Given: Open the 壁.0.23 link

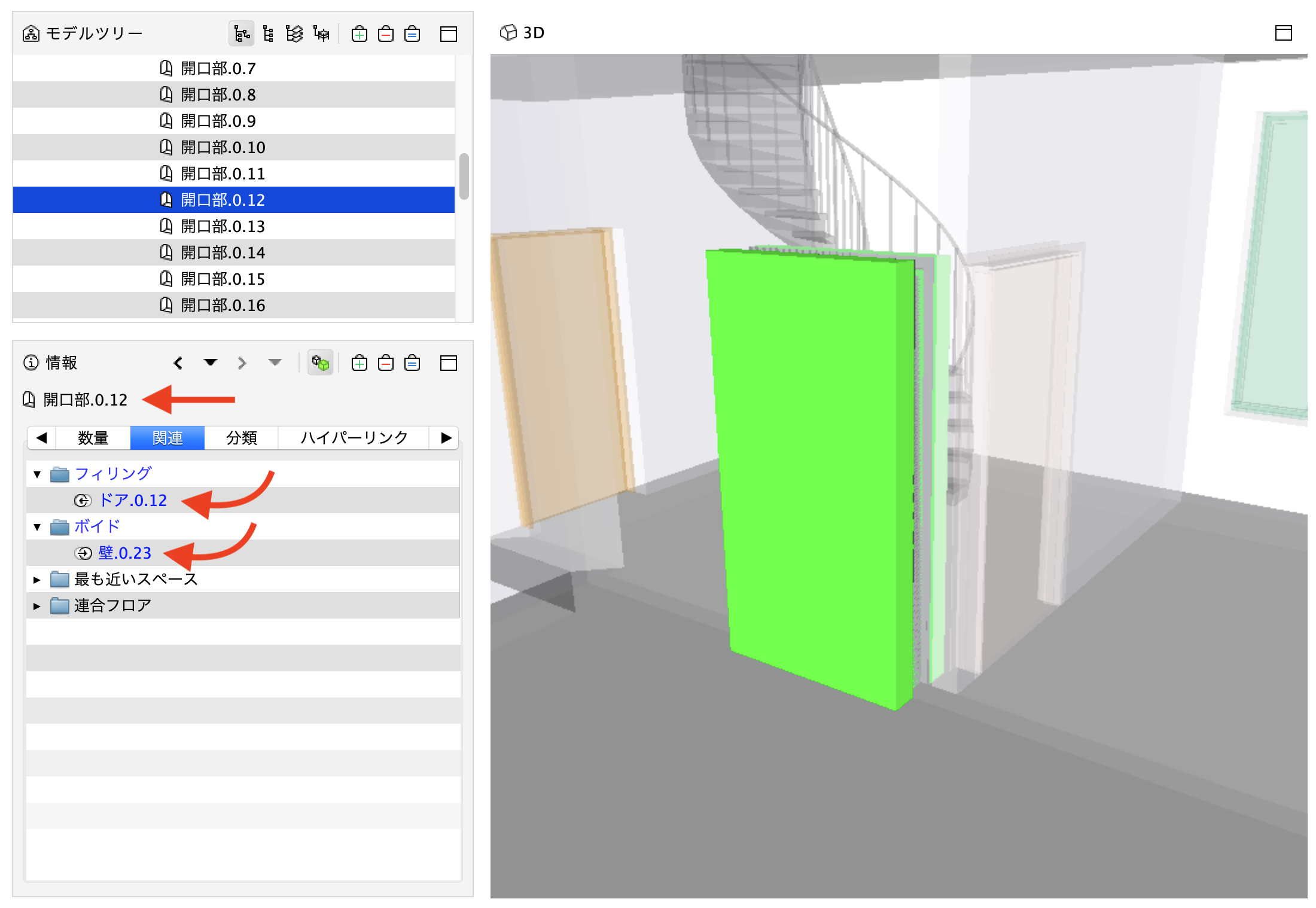Looking at the screenshot, I should [124, 553].
